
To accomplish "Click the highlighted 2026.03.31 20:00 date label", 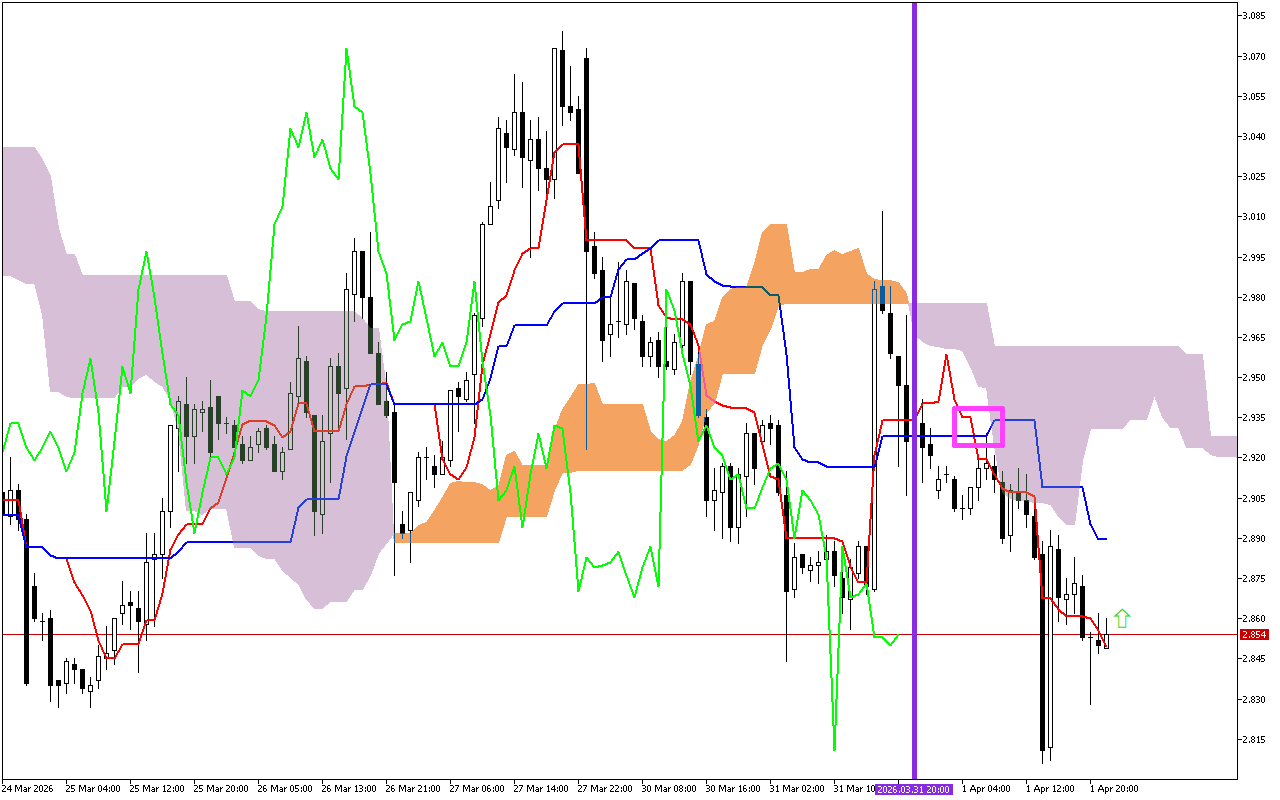I will (x=914, y=789).
